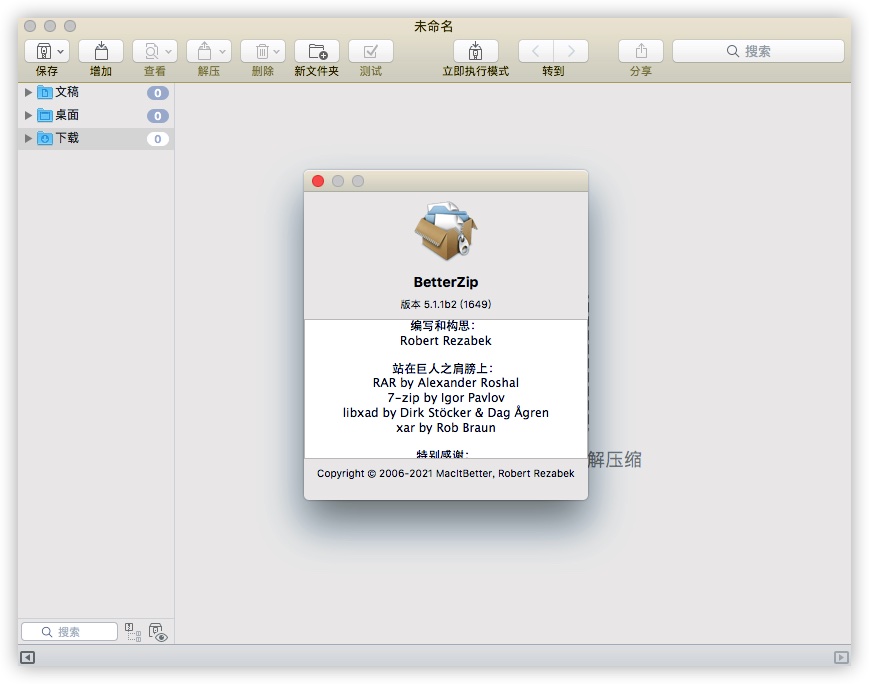Go back with the 转到 left arrow

coord(536,51)
